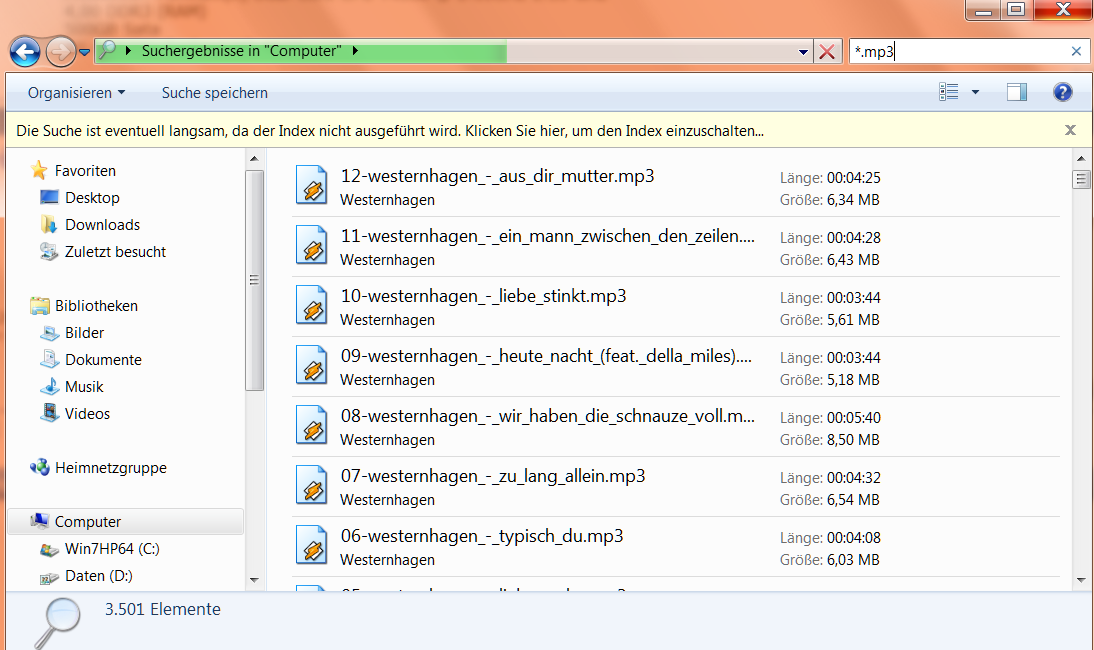Open the Bilder library
Screen dimensions: 1094x650
click(x=84, y=333)
